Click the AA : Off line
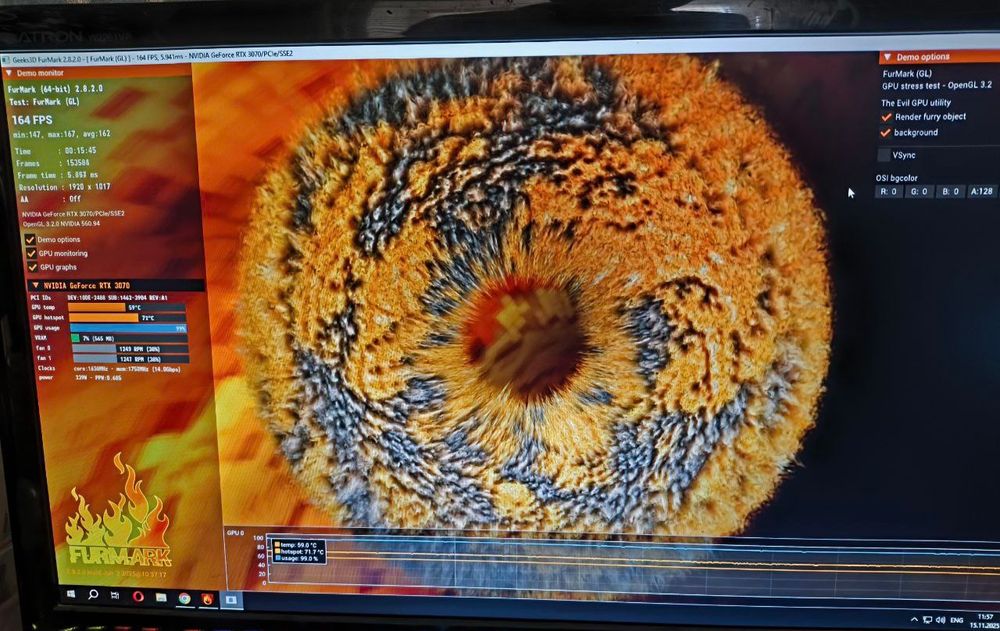Screen dimensions: 1000x631 (50, 199)
